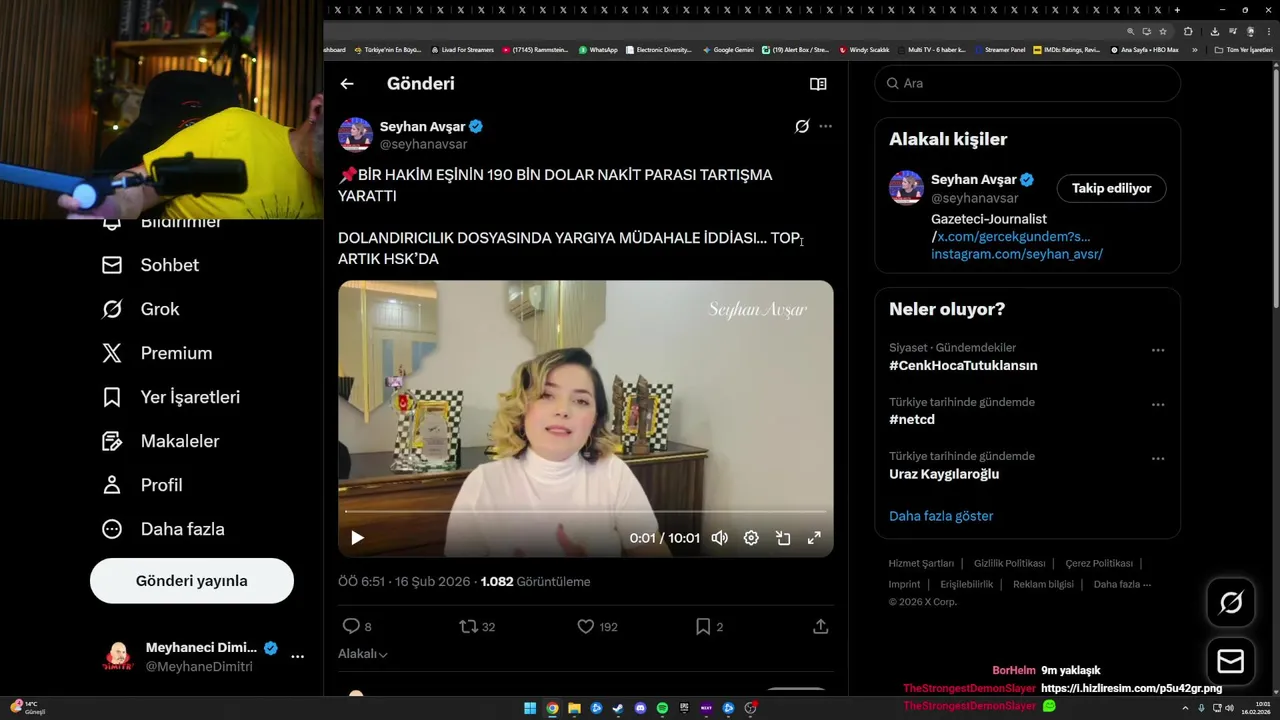The image size is (1280, 720).
Task: Open the Uraz Kaygılaroğlu trend
Action: tap(944, 474)
